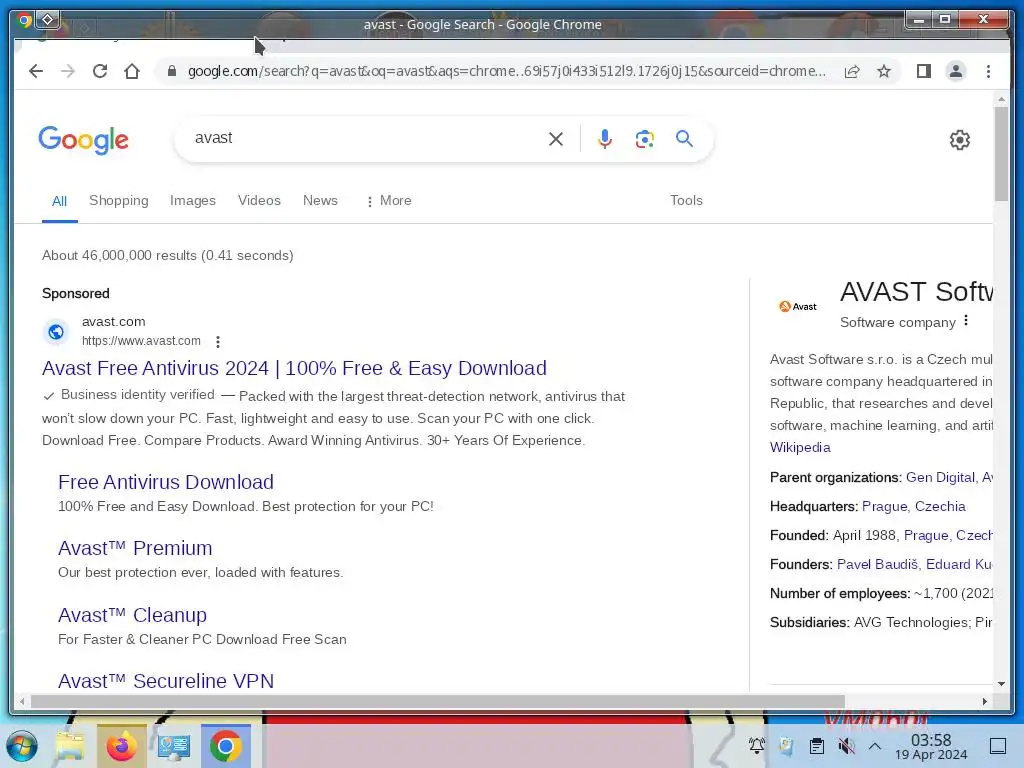Open the Avast Secureline VPN link
Viewport: 1024px width, 768px height.
166,681
